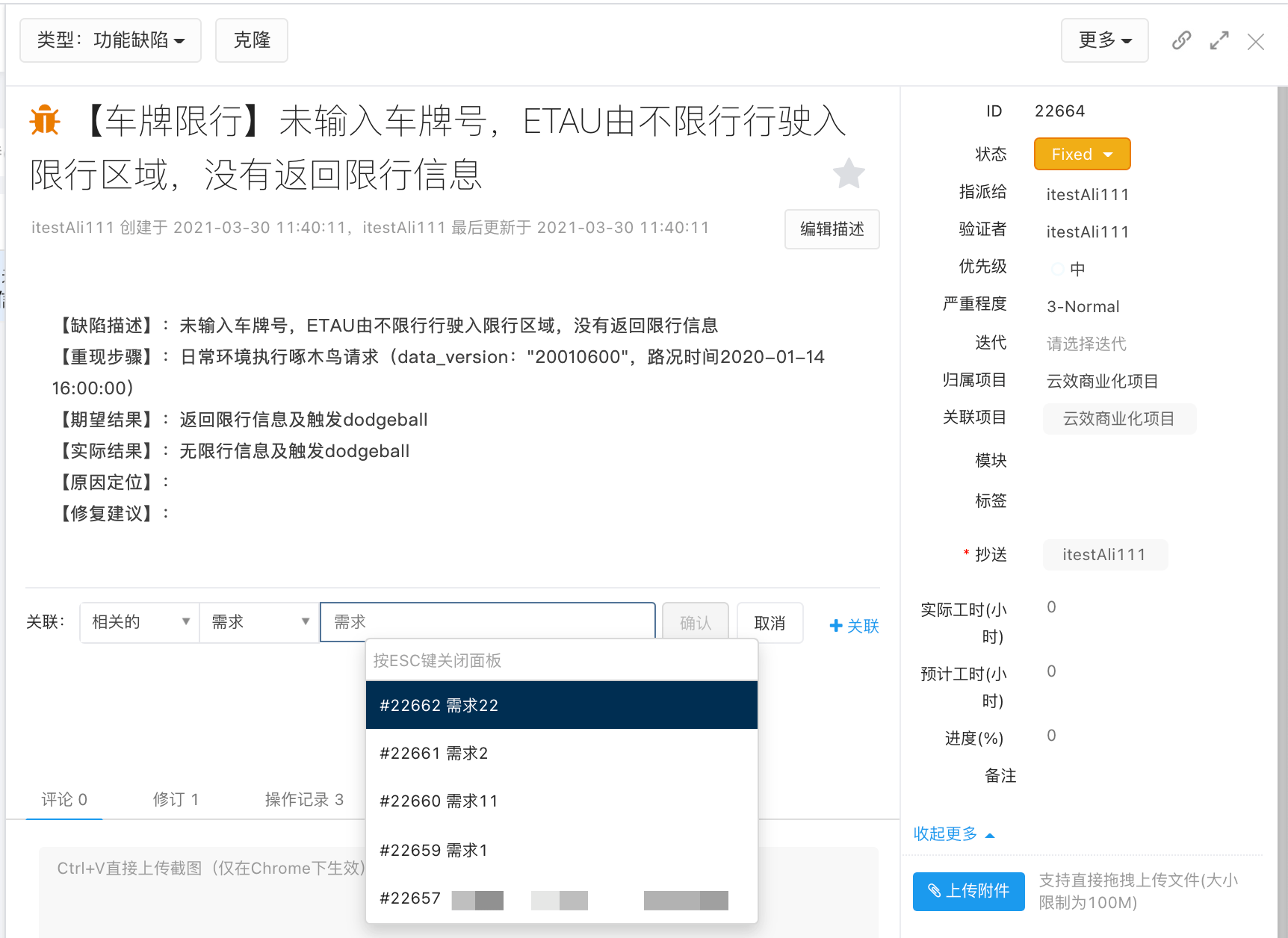The image size is (1288, 938).
Task: Click the 【期望结果】 line
Action: 240,420
